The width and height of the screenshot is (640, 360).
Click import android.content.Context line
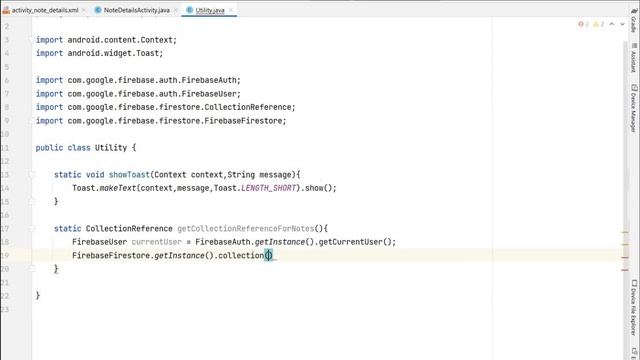point(106,40)
